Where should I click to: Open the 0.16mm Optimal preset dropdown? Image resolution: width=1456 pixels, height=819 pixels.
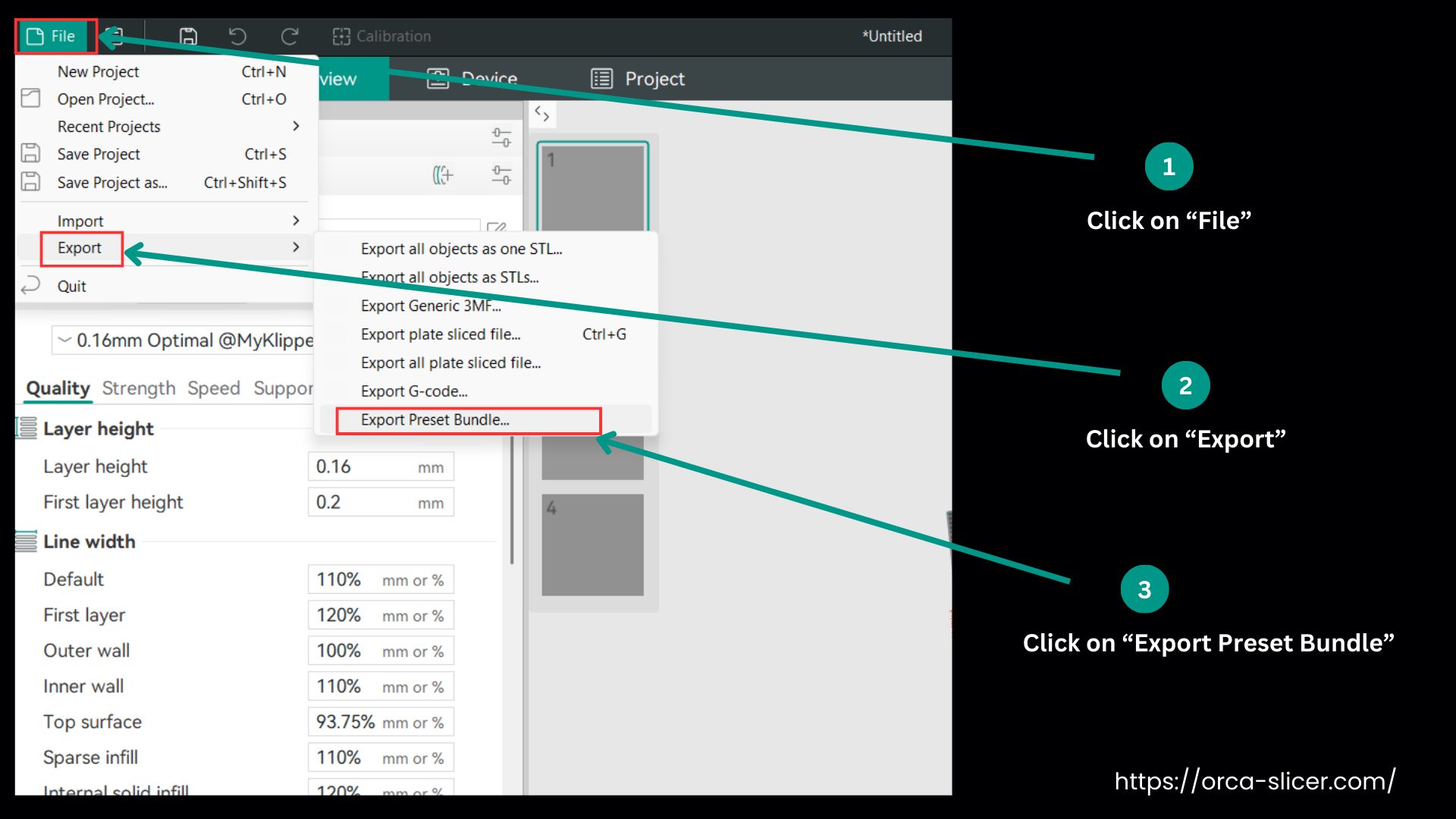click(x=183, y=340)
